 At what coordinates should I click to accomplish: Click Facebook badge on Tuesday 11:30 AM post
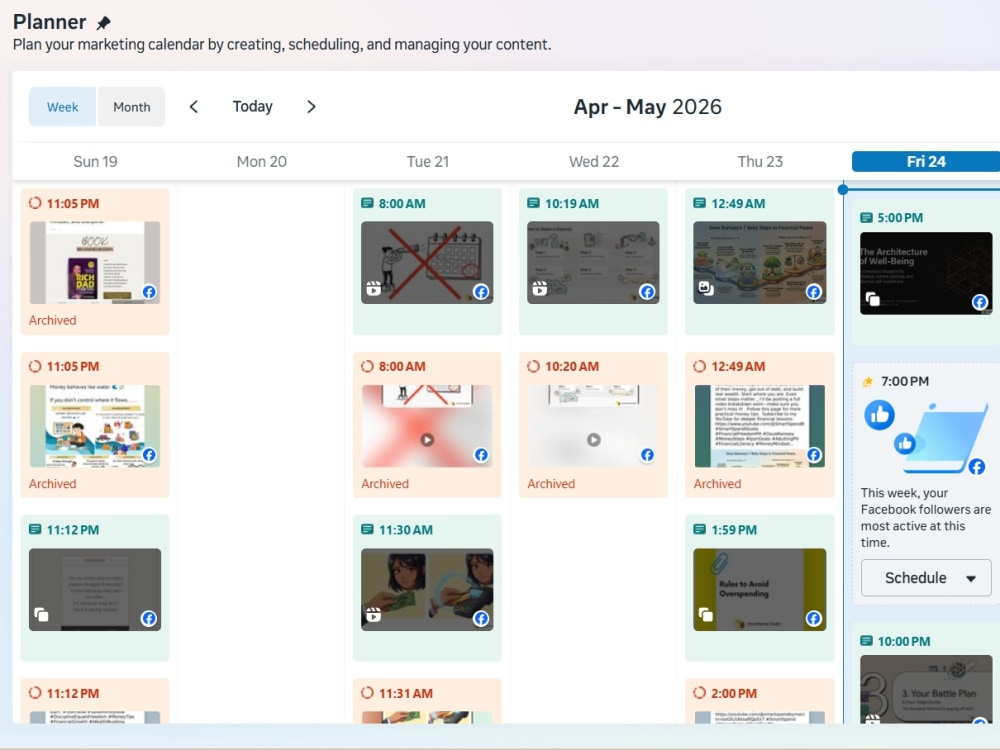481,619
